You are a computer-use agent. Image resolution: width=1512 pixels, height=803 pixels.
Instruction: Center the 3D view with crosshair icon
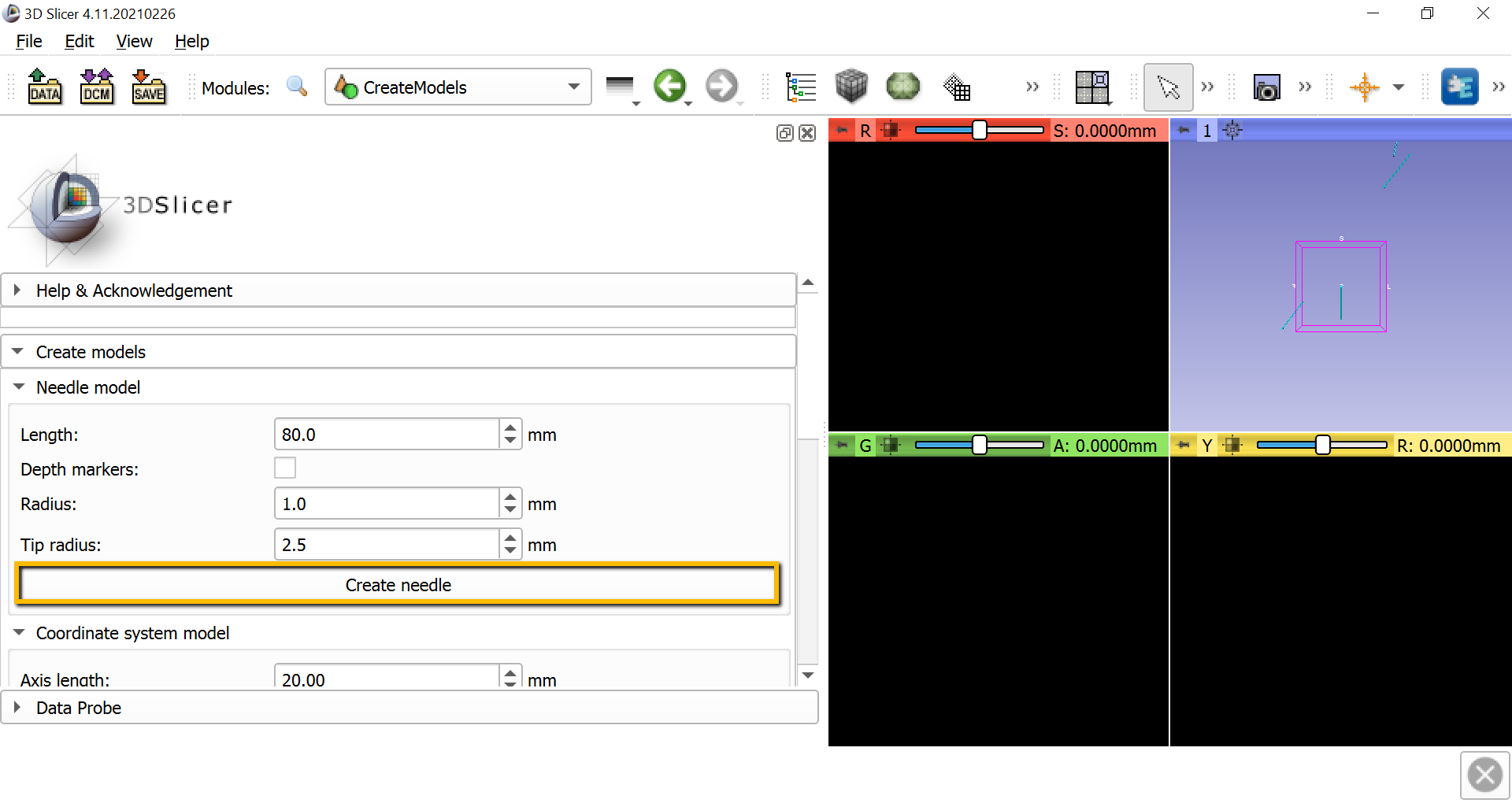click(x=1233, y=131)
